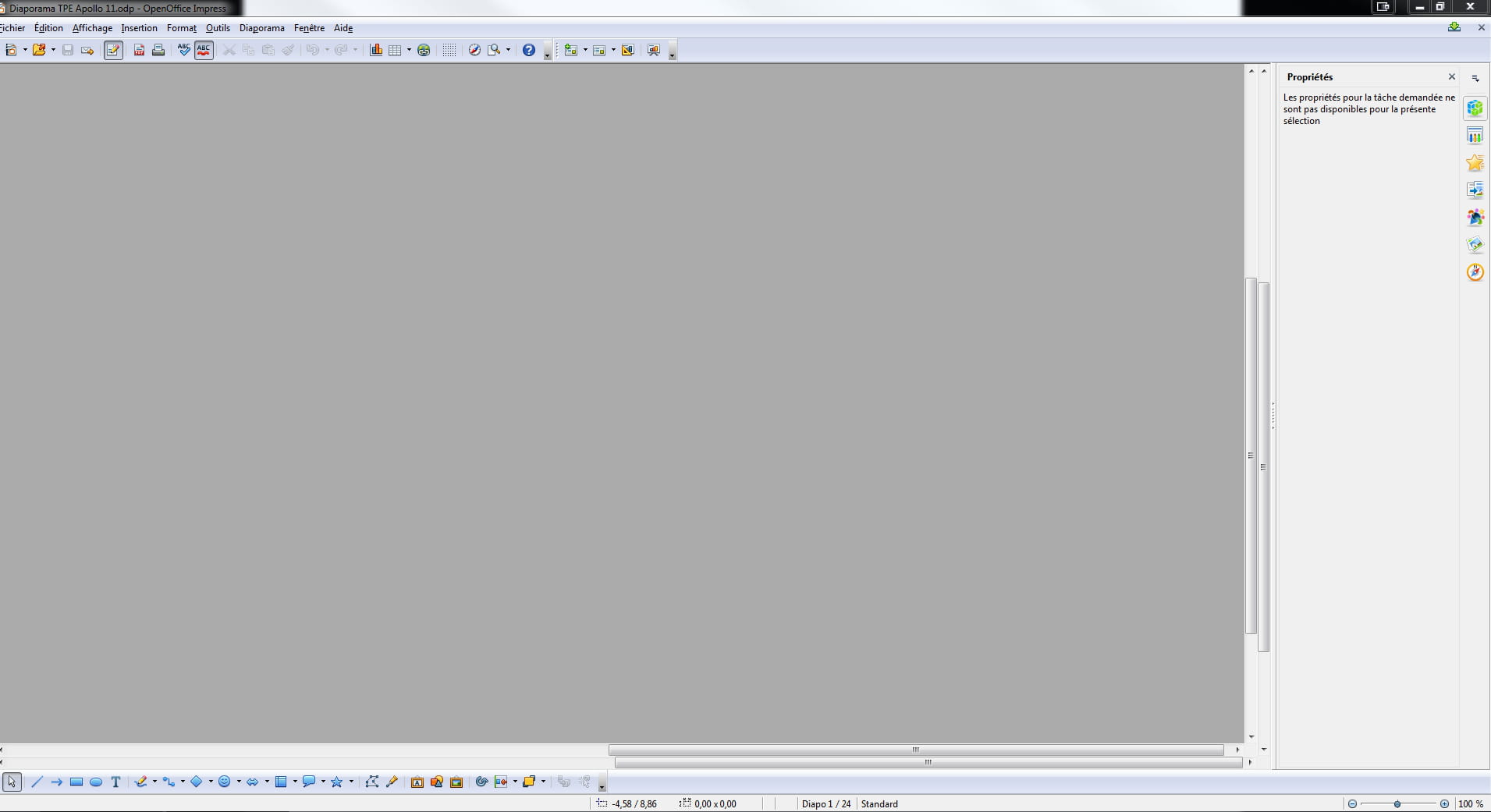The width and height of the screenshot is (1491, 812).
Task: Open the Édition menu
Action: coord(48,28)
